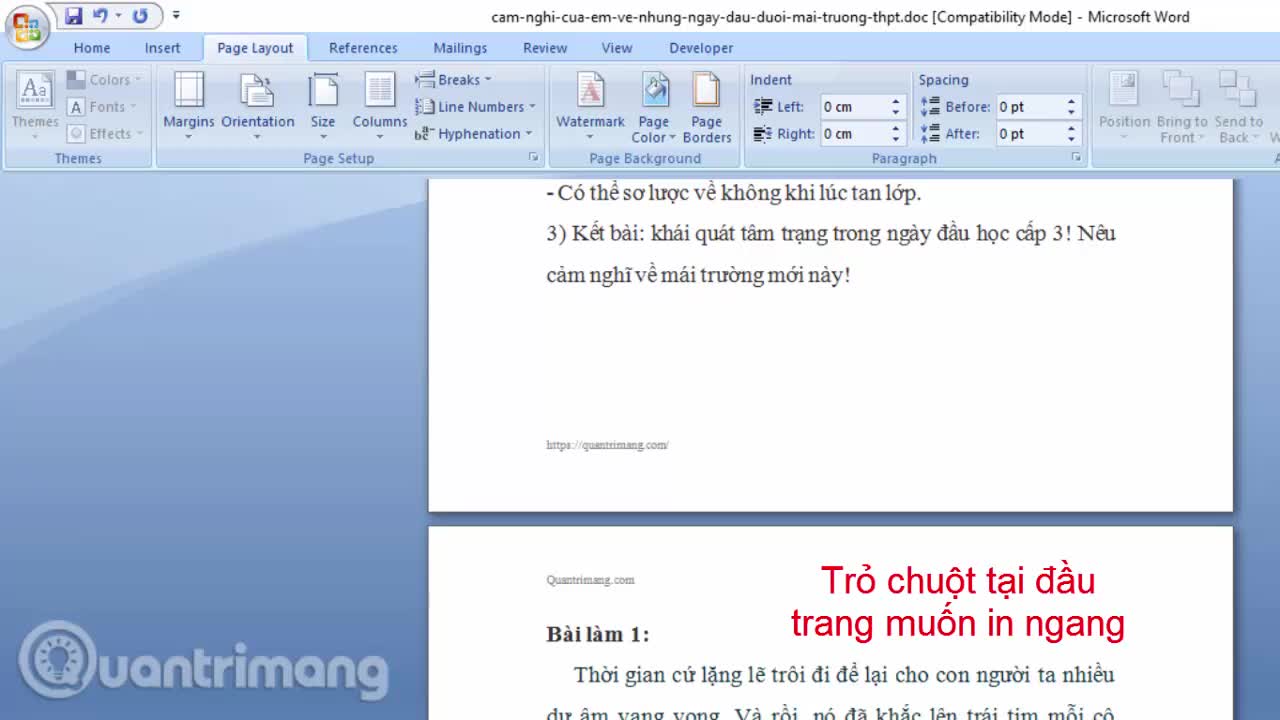Switch to the Insert tab
The width and height of the screenshot is (1280, 720).
coord(162,48)
